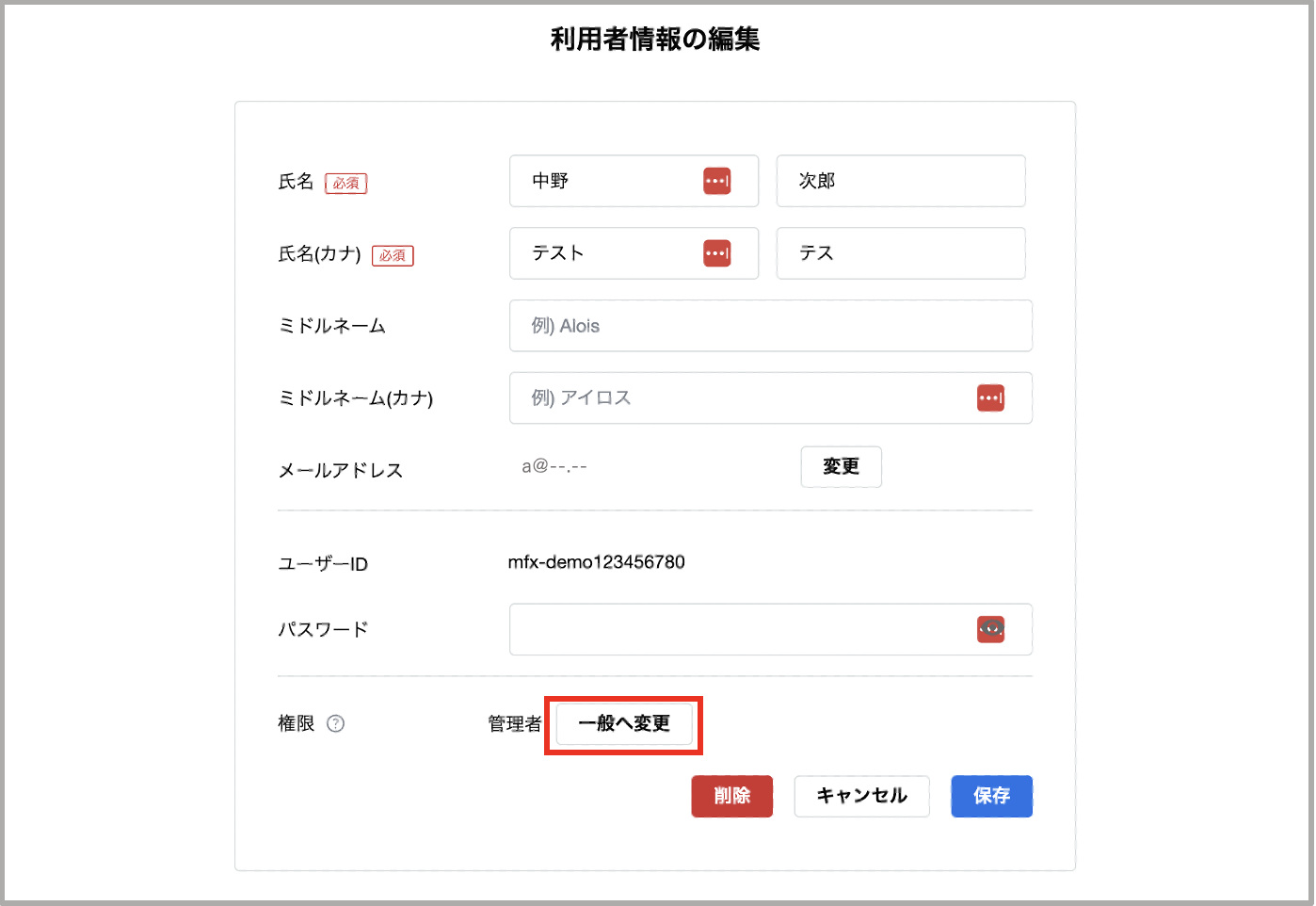Click the 一般へ変更 button
This screenshot has width=1316, height=906.
click(x=624, y=724)
